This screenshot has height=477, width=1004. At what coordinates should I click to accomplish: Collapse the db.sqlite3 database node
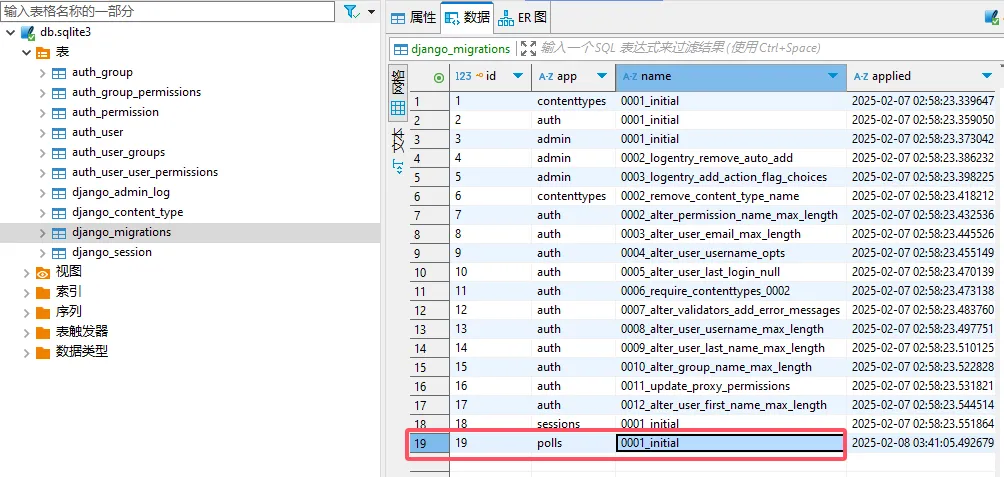coord(10,33)
